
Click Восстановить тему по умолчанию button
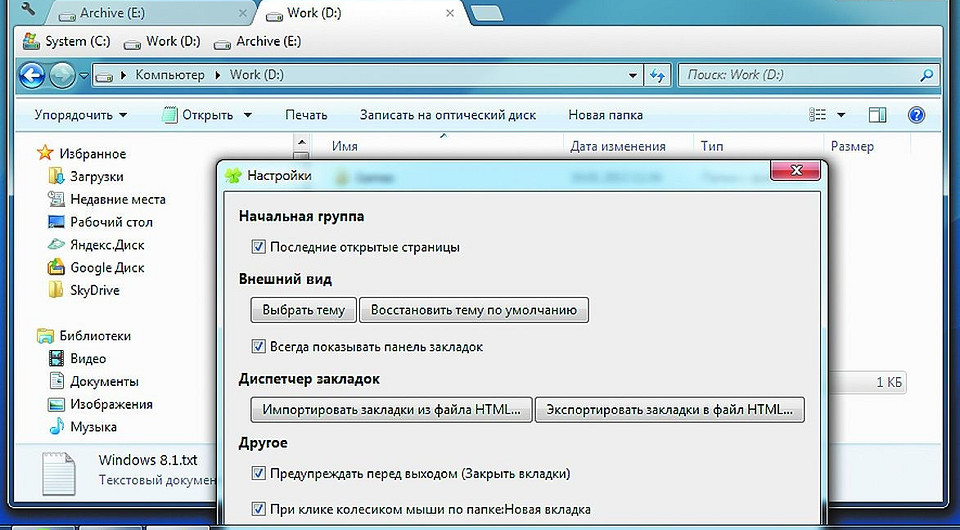474,310
